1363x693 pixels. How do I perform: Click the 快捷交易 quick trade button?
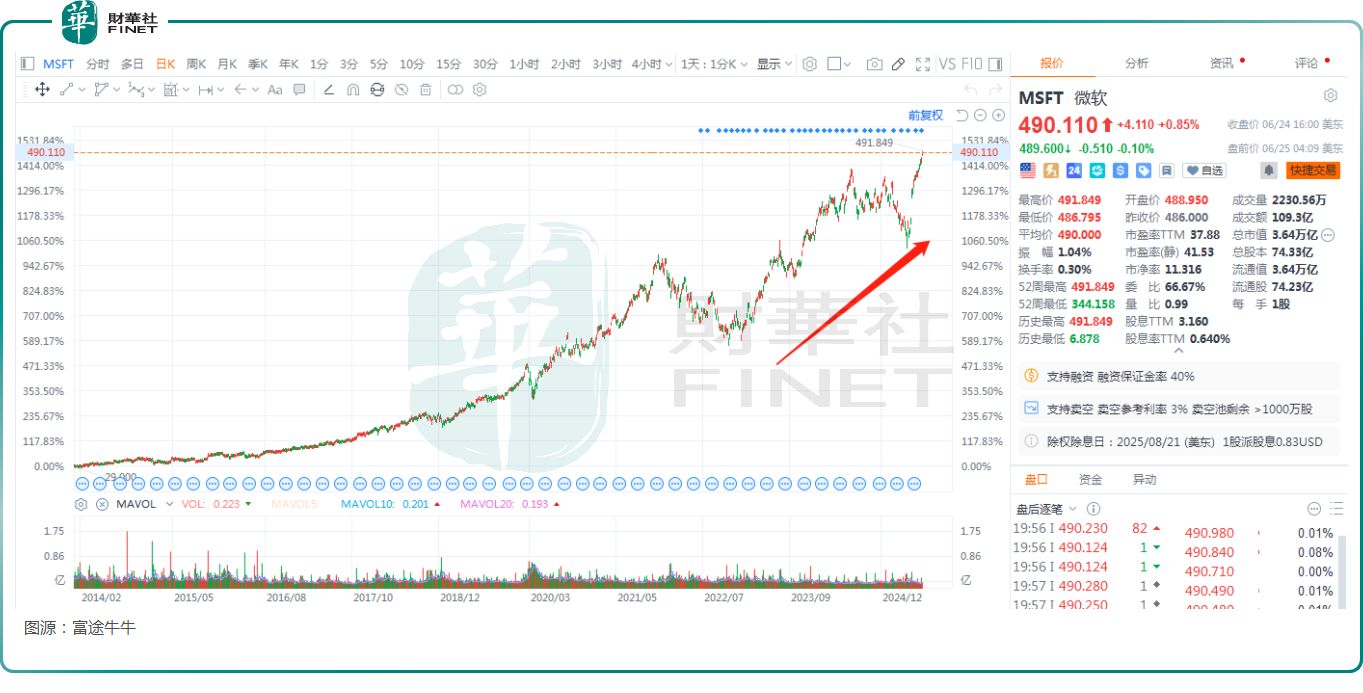click(1313, 171)
